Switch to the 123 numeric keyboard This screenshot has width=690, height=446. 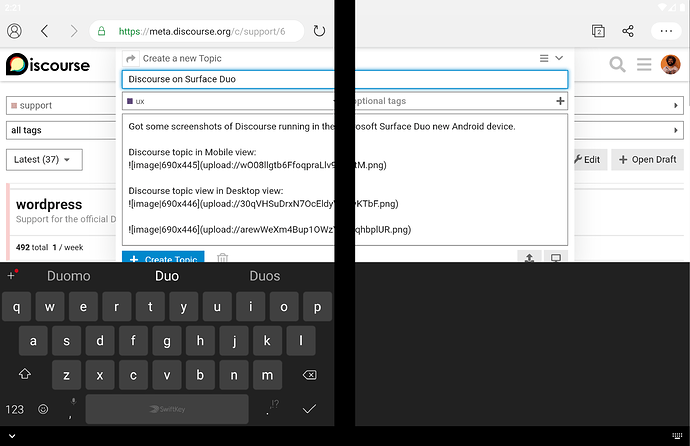pos(15,409)
